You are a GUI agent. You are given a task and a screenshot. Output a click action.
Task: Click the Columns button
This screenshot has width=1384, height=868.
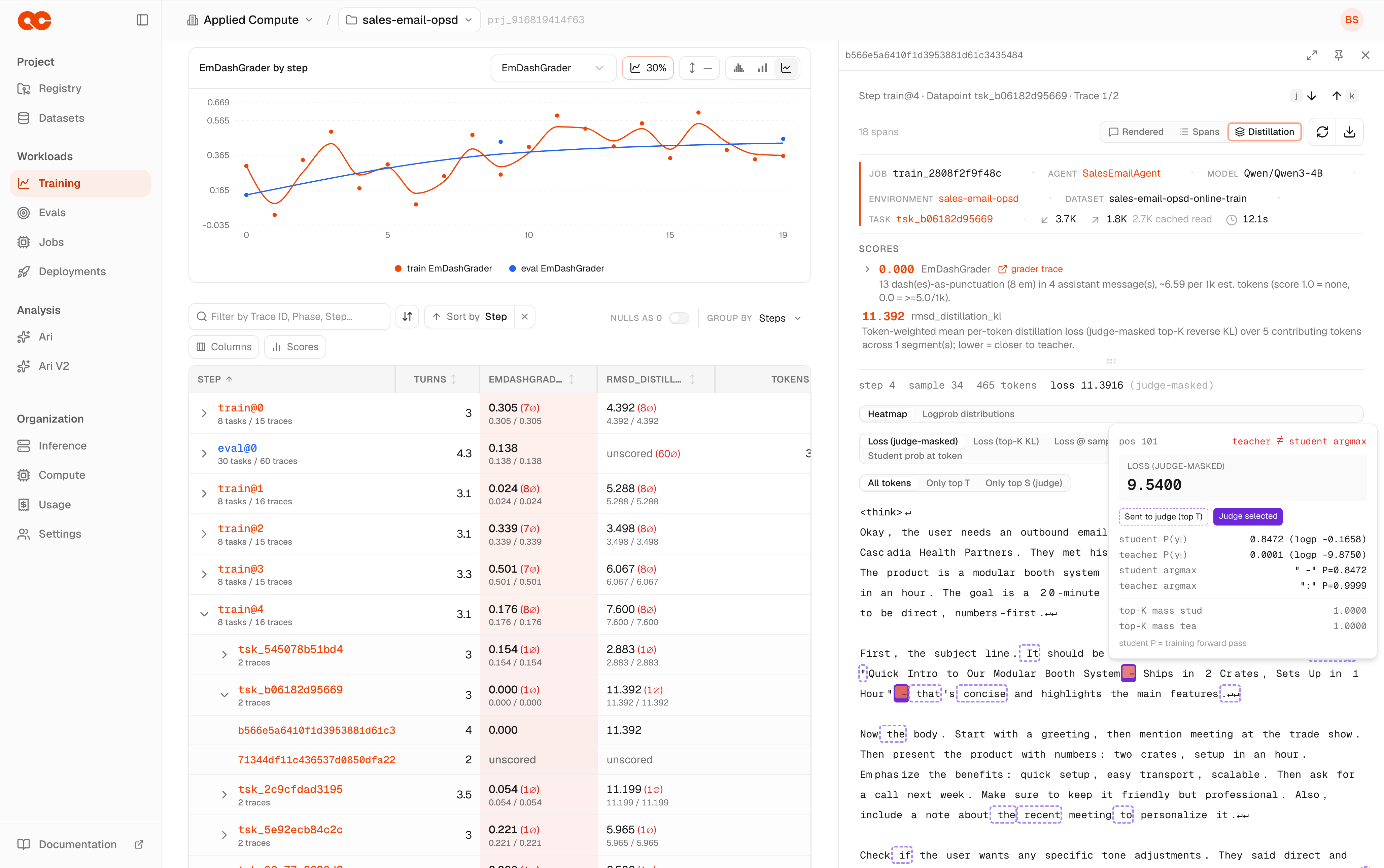(224, 347)
